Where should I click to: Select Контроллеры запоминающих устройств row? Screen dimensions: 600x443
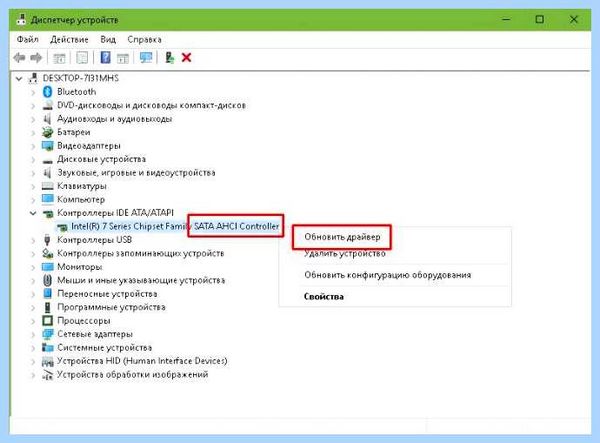pos(140,253)
